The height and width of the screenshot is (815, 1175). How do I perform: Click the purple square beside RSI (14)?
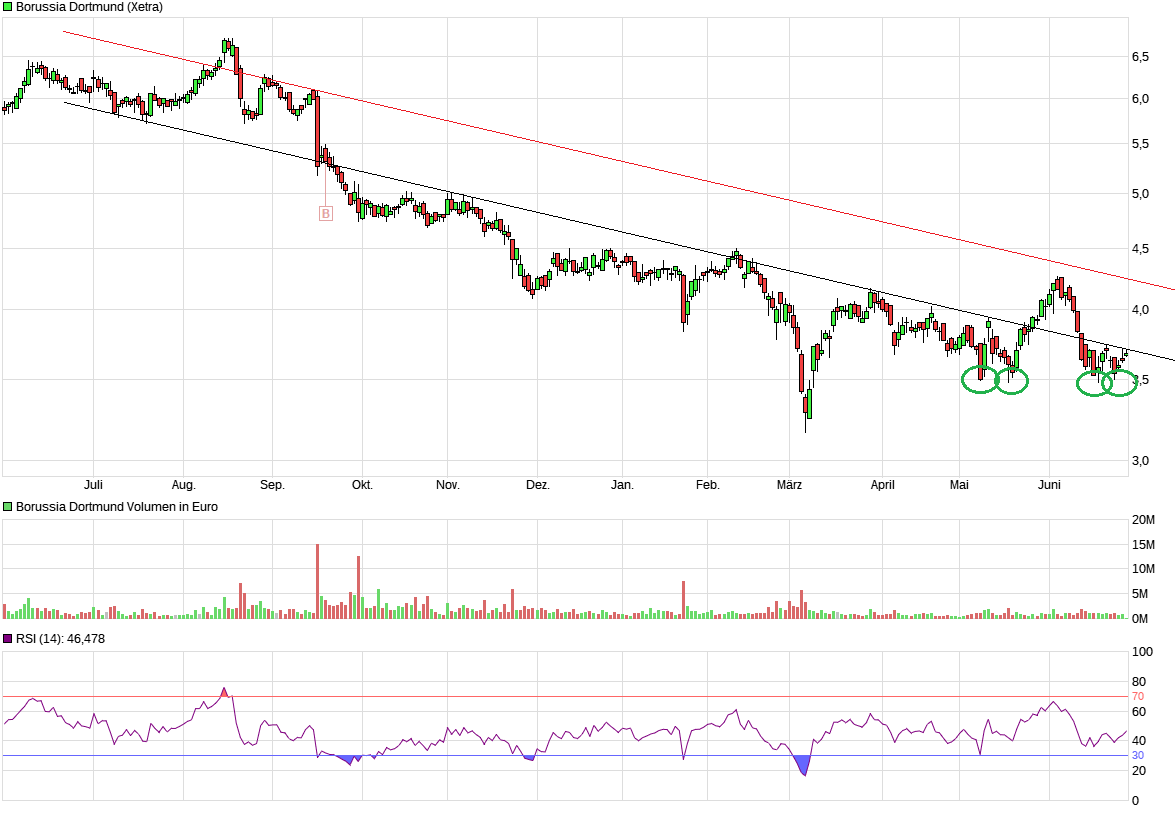8,639
